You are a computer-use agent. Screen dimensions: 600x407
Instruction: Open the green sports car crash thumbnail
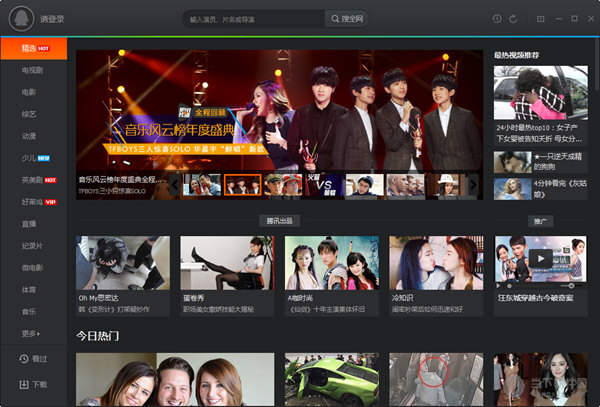(x=332, y=379)
